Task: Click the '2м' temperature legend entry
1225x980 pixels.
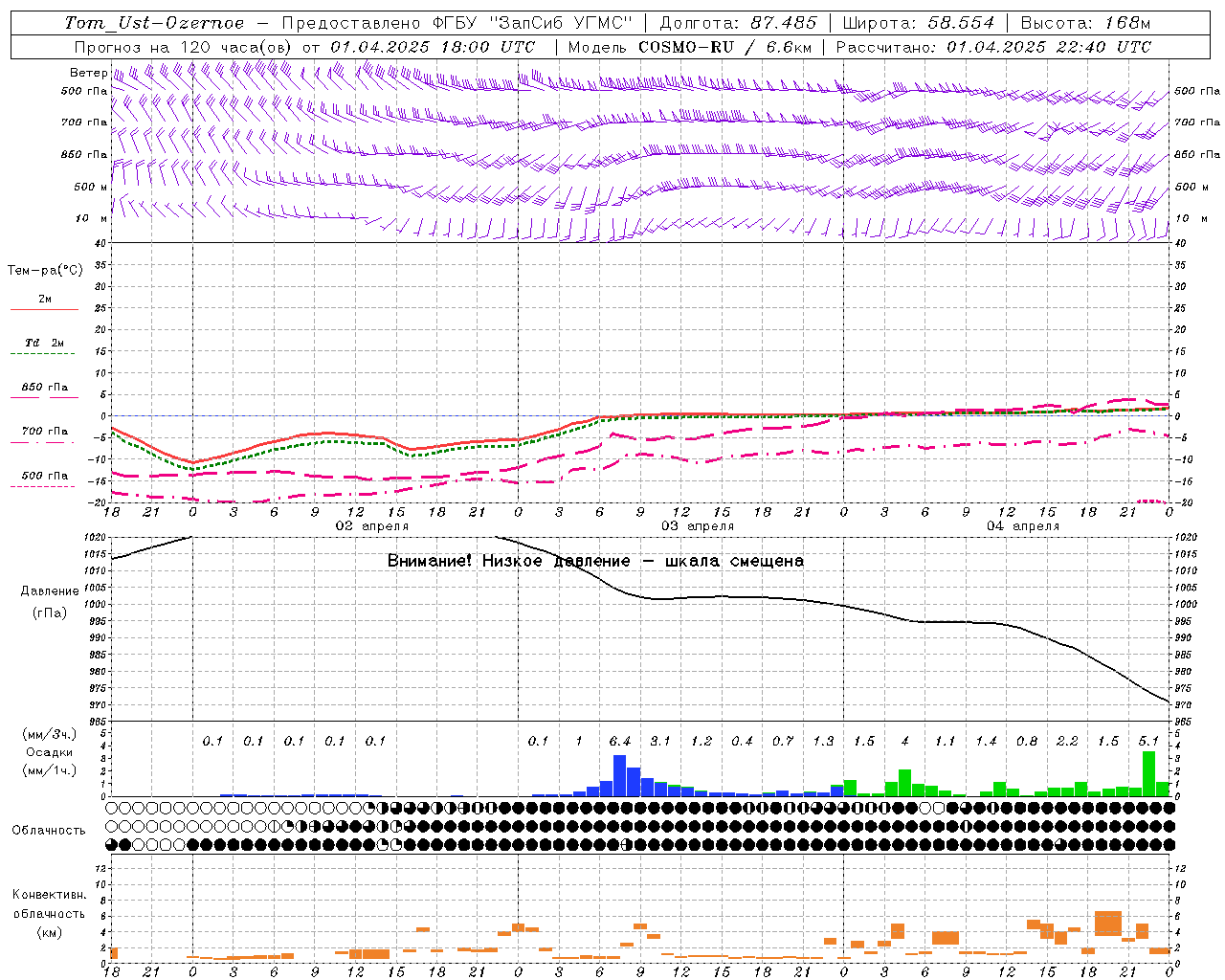Action: tap(45, 300)
